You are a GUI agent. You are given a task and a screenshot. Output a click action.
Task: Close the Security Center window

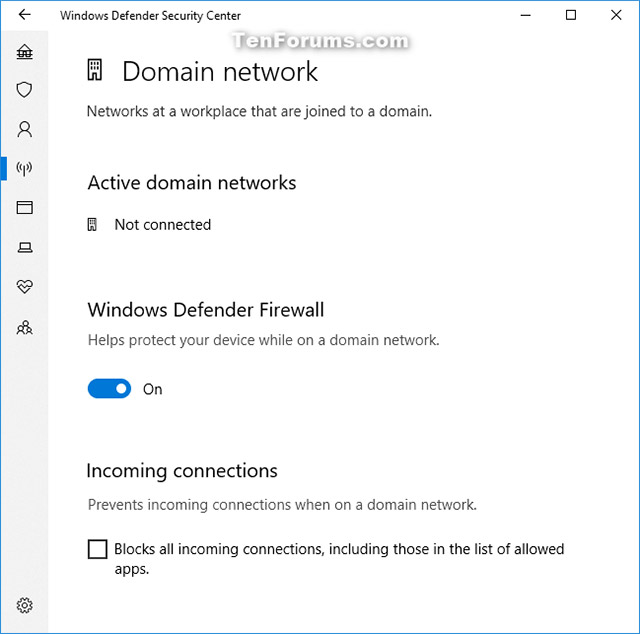[616, 15]
